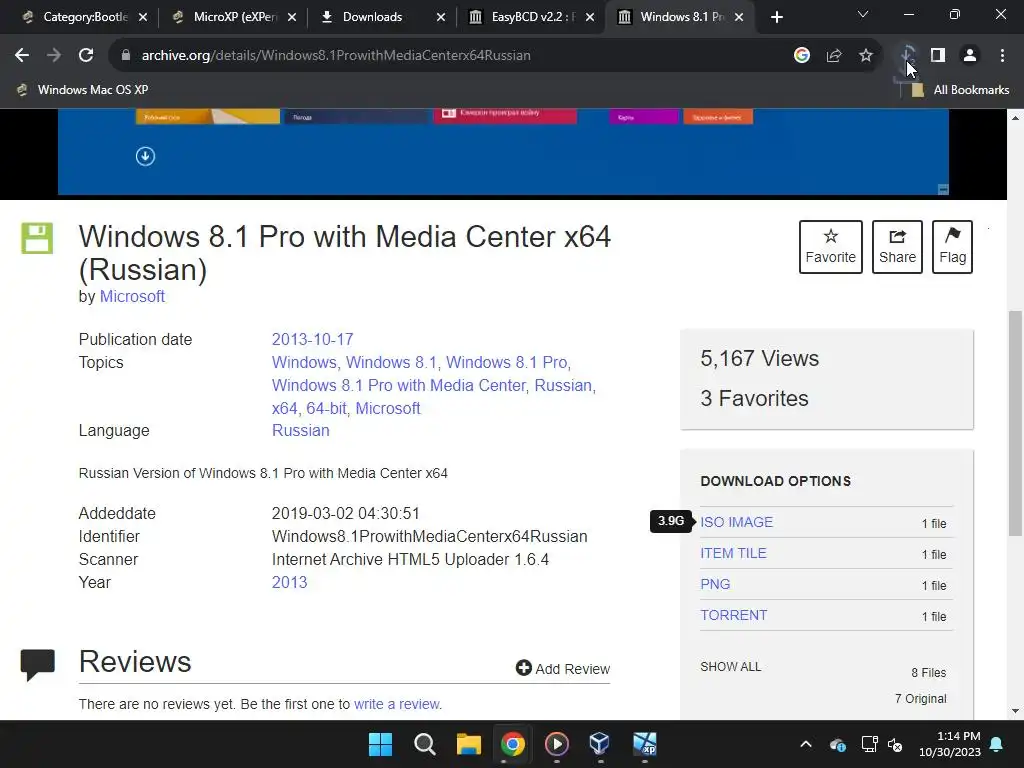Open the Windows Mac OS XP bookmark

pyautogui.click(x=83, y=90)
